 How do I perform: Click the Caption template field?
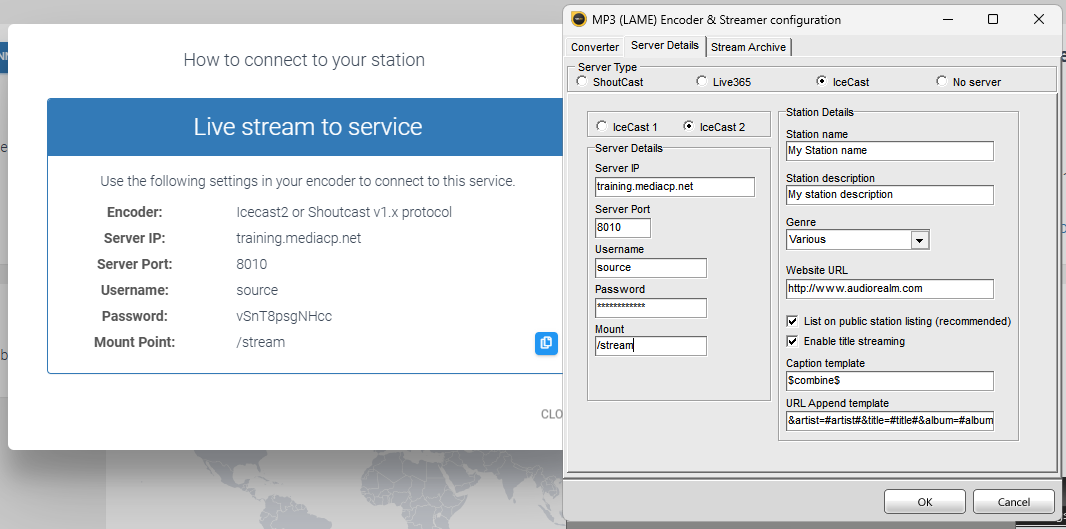coord(890,381)
